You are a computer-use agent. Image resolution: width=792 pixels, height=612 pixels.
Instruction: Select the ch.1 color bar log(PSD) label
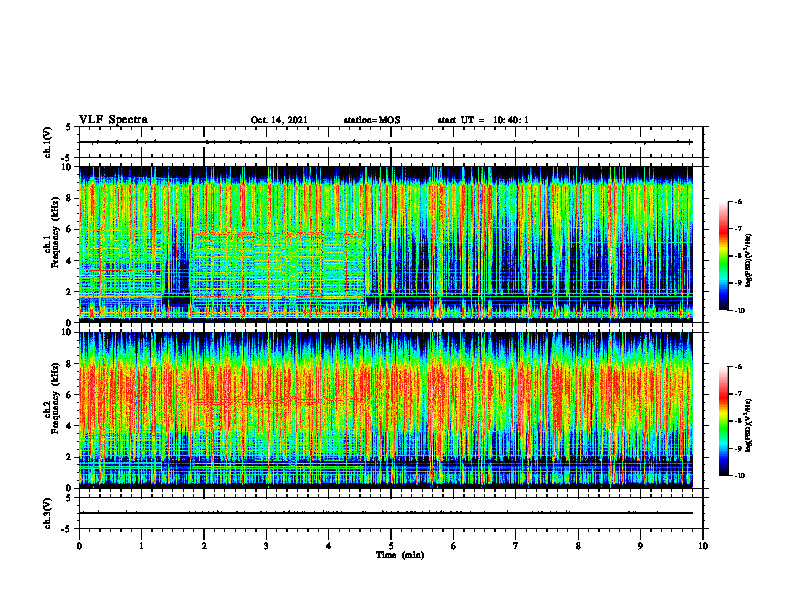(749, 261)
